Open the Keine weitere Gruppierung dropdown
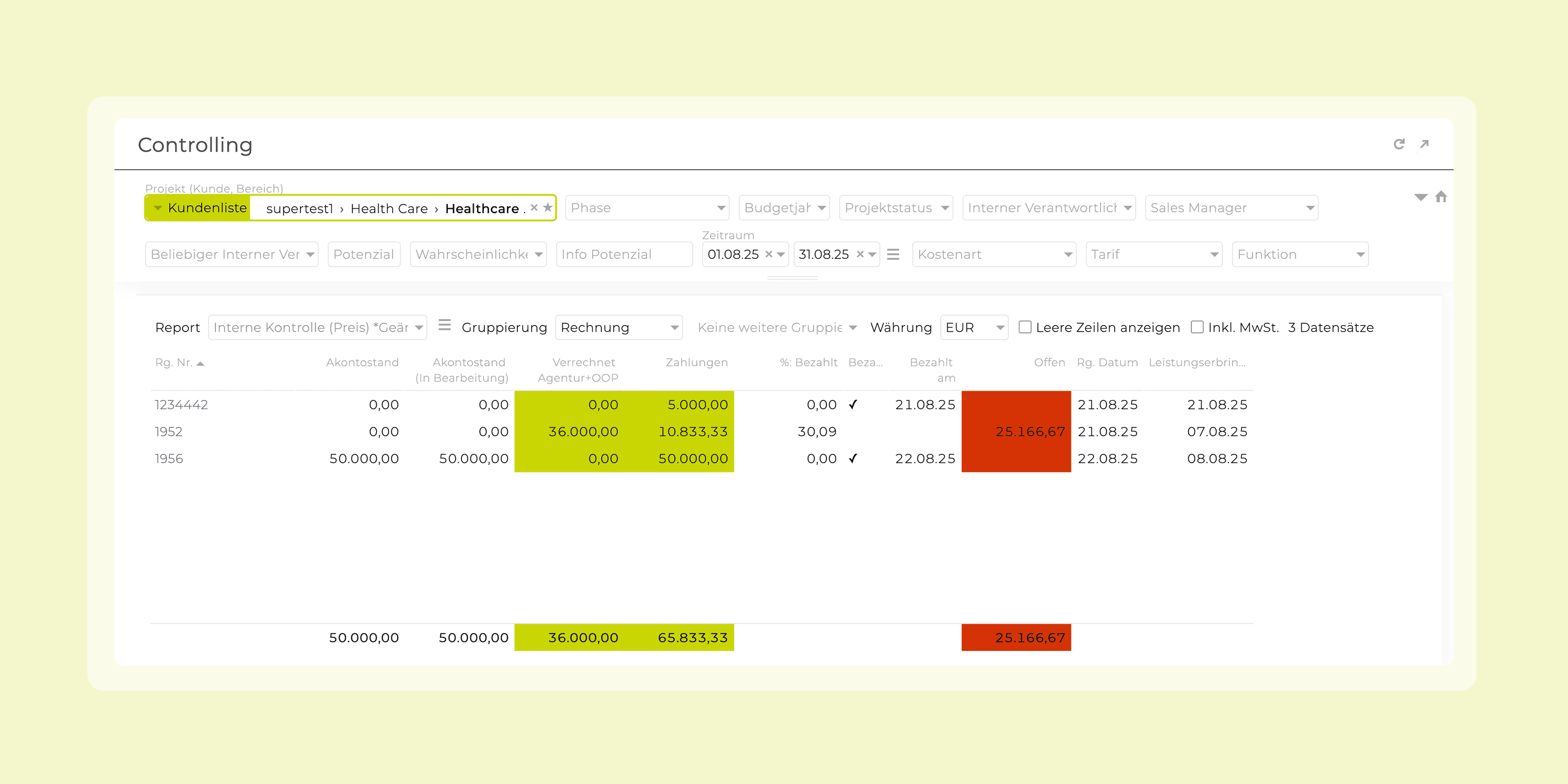1568x784 pixels. [777, 327]
